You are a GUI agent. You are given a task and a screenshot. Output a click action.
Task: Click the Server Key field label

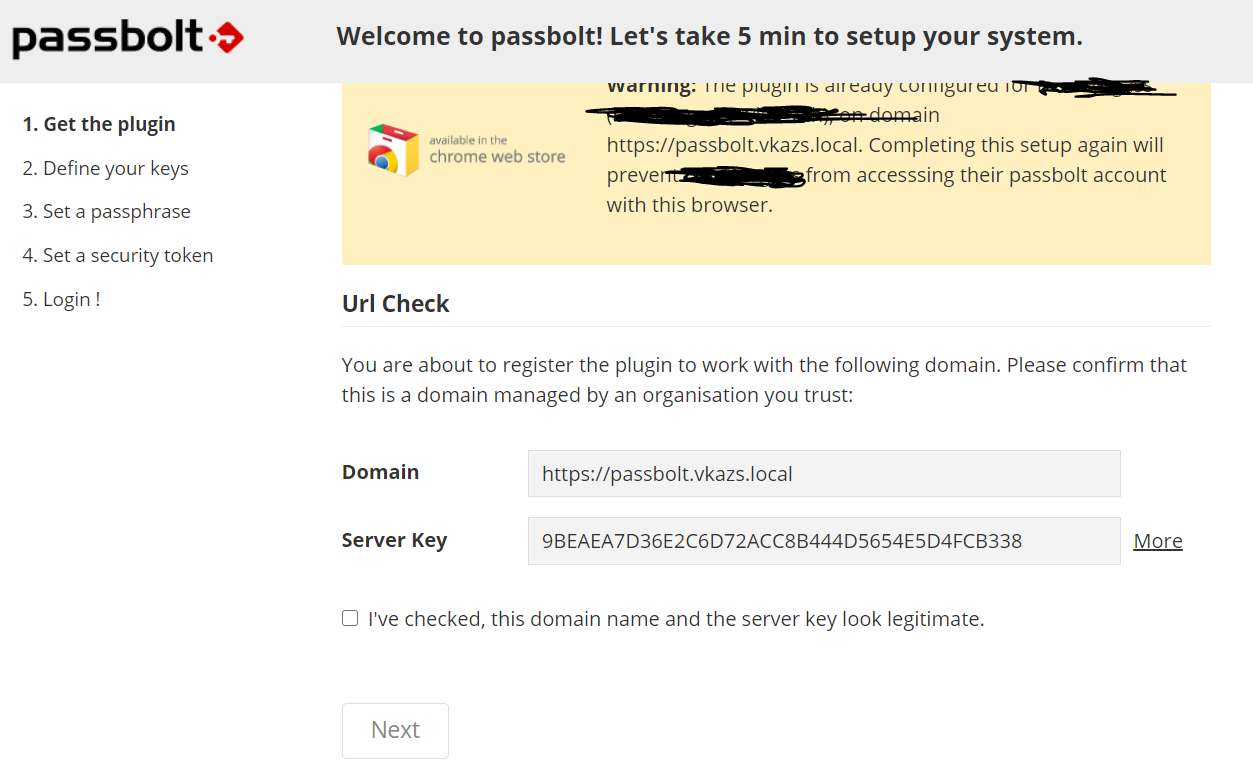394,540
